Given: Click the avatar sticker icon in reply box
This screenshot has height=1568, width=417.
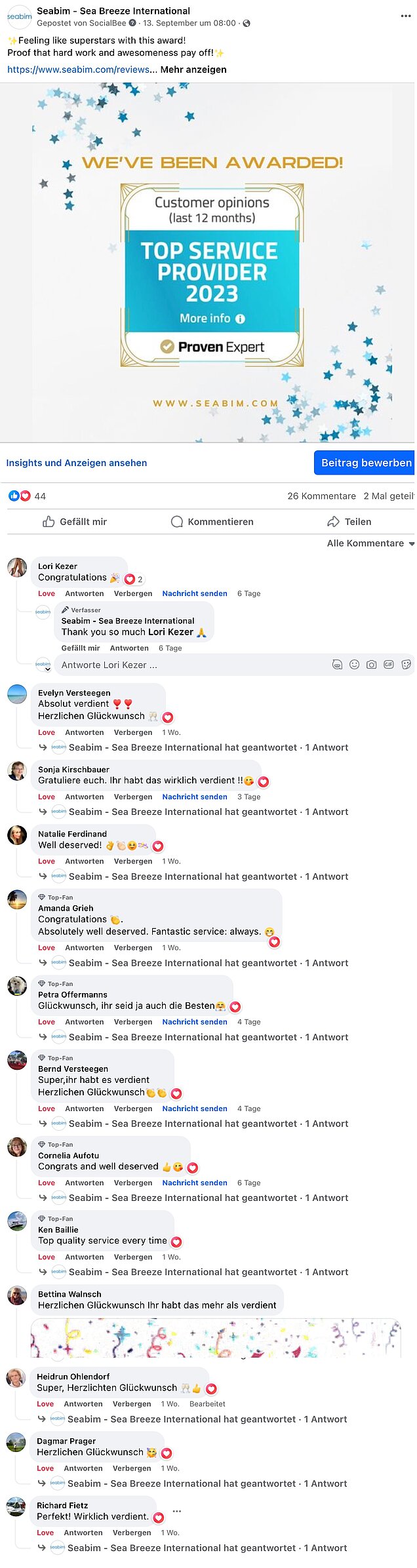Looking at the screenshot, I should (x=337, y=665).
